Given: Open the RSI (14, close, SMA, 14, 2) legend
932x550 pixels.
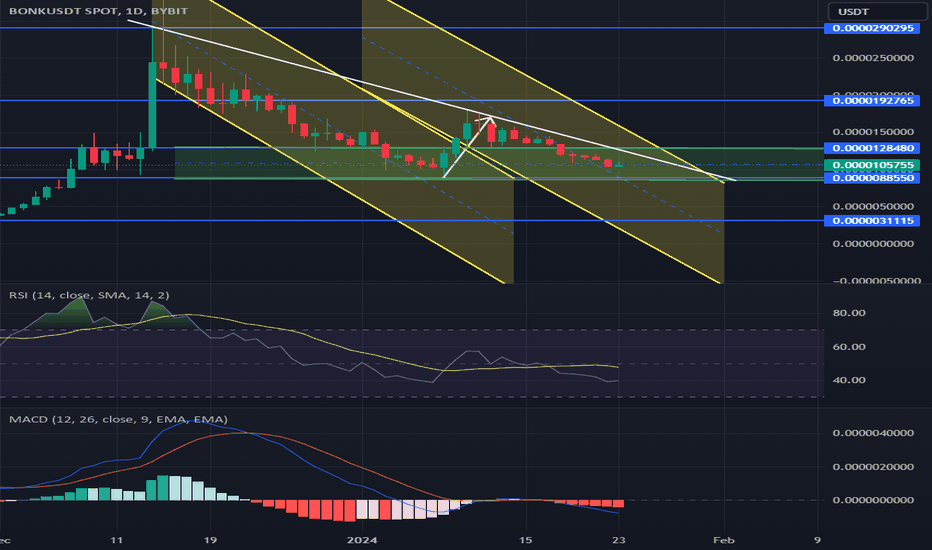Looking at the screenshot, I should [89, 295].
